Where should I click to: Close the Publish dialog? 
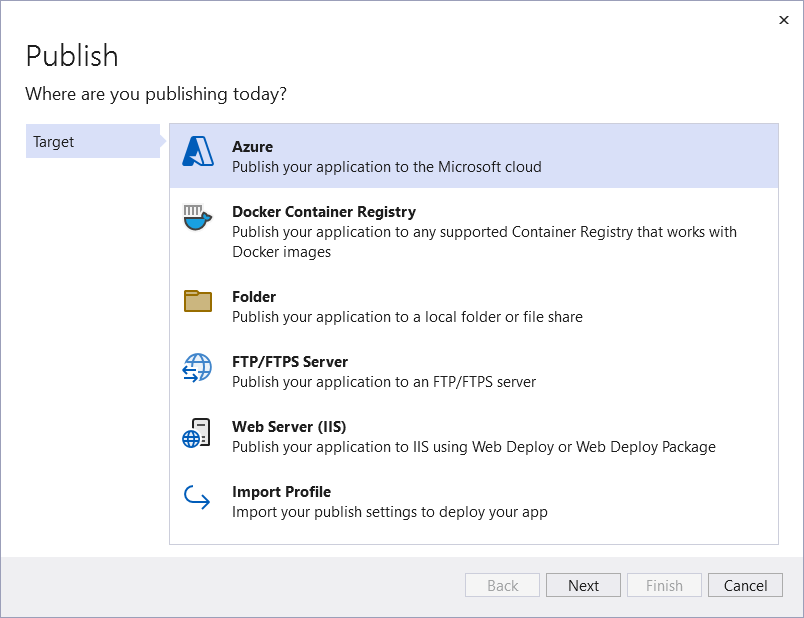click(x=783, y=20)
